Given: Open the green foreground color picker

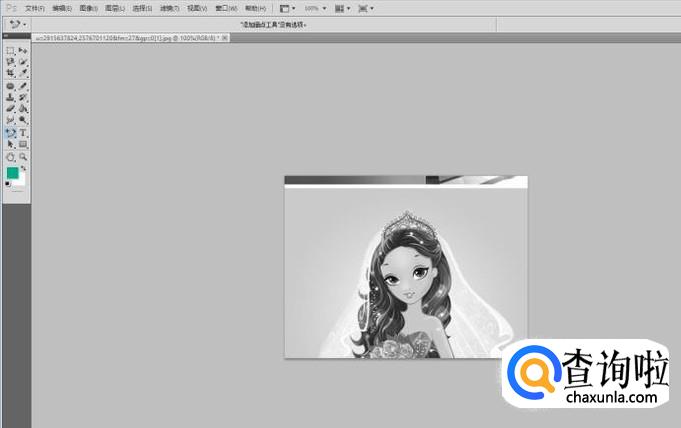Looking at the screenshot, I should pos(12,173).
